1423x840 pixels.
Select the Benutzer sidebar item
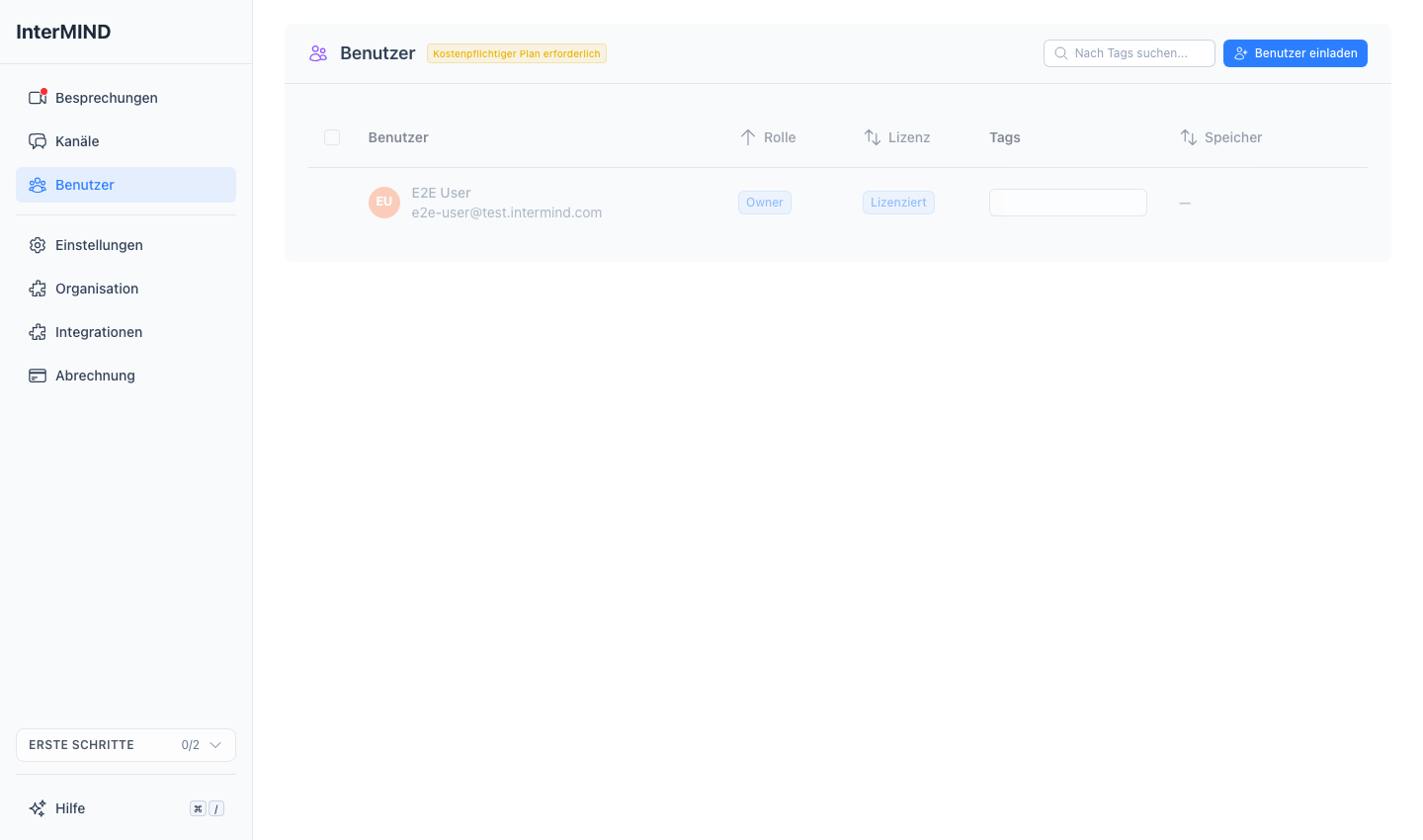(x=126, y=185)
